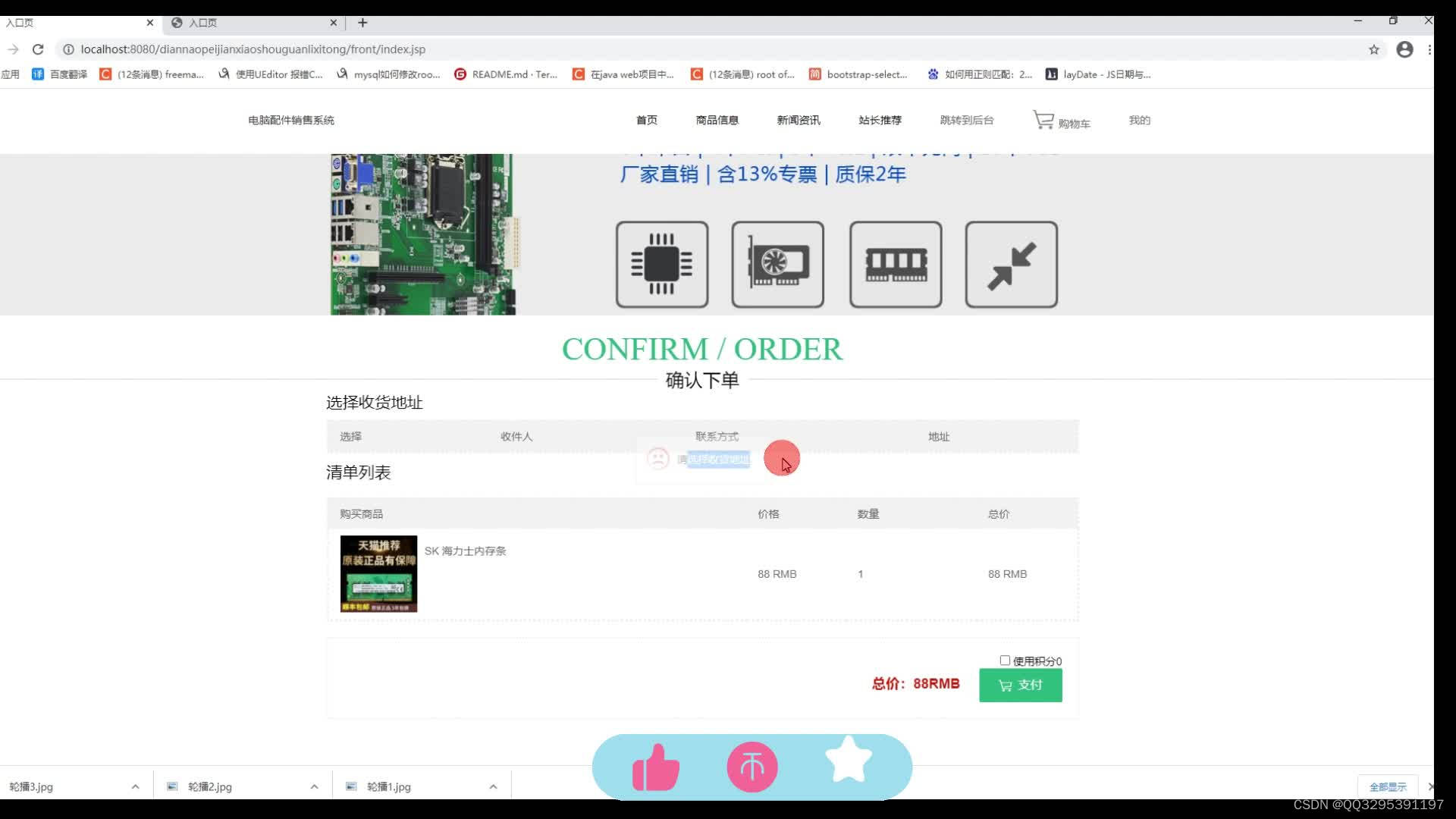The image size is (1456, 819).
Task: Click 跳转到后台 navigation item
Action: pos(966,120)
